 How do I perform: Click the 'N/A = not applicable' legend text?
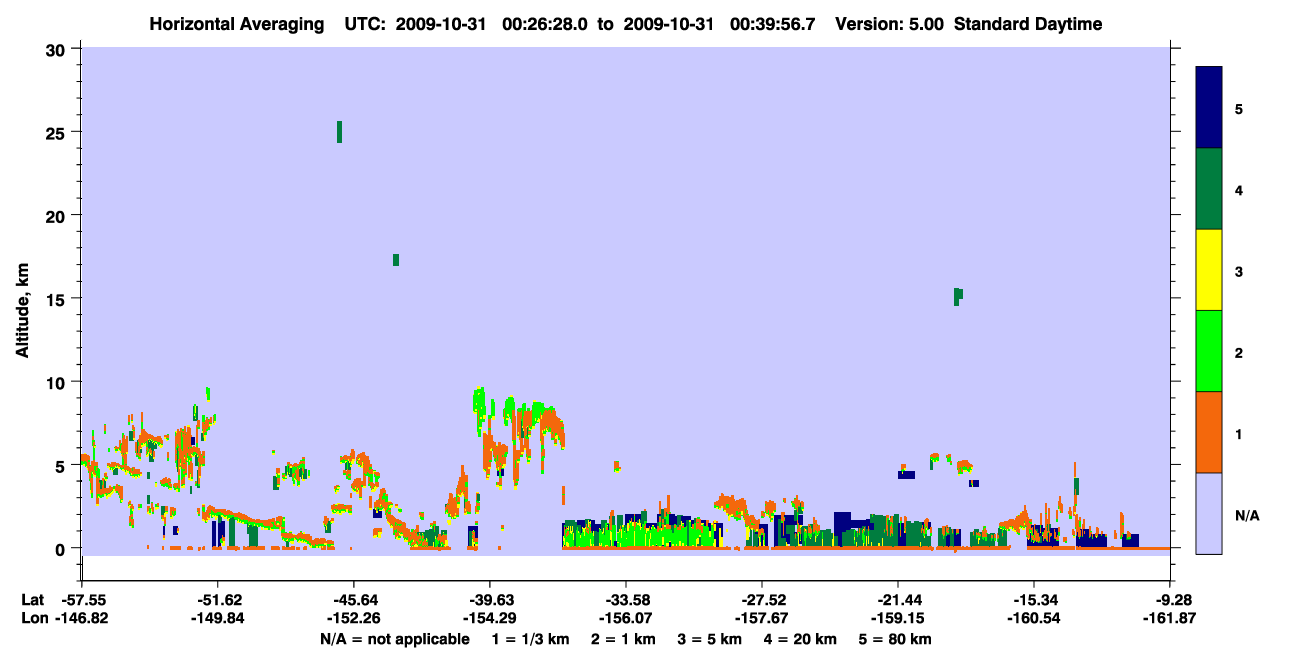pos(394,639)
